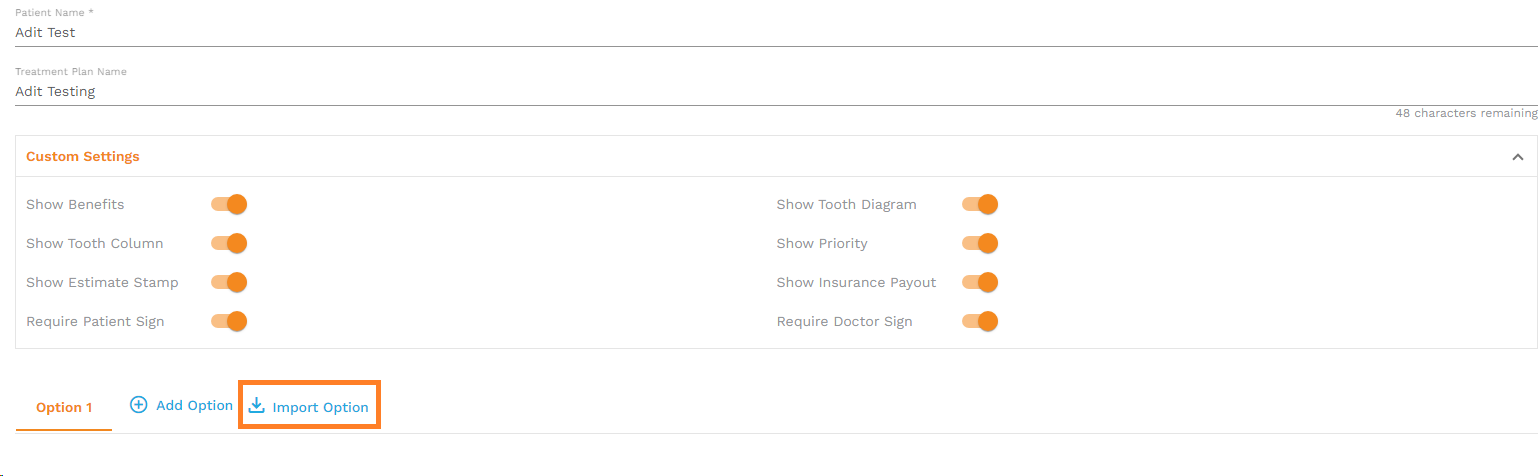1540x476 pixels.
Task: Focus the Treatment Plan Name field
Action: 776,91
